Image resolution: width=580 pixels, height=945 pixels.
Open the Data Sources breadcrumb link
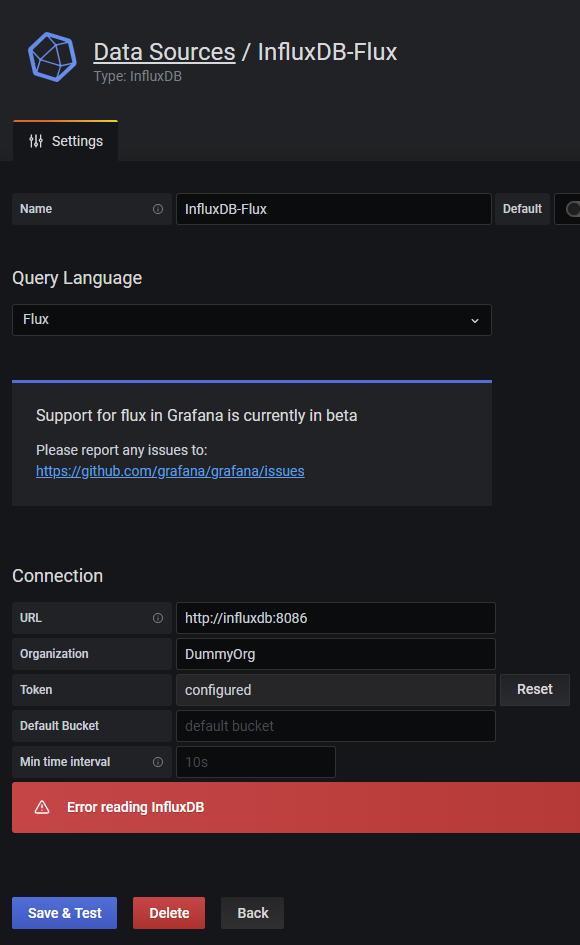(x=164, y=51)
